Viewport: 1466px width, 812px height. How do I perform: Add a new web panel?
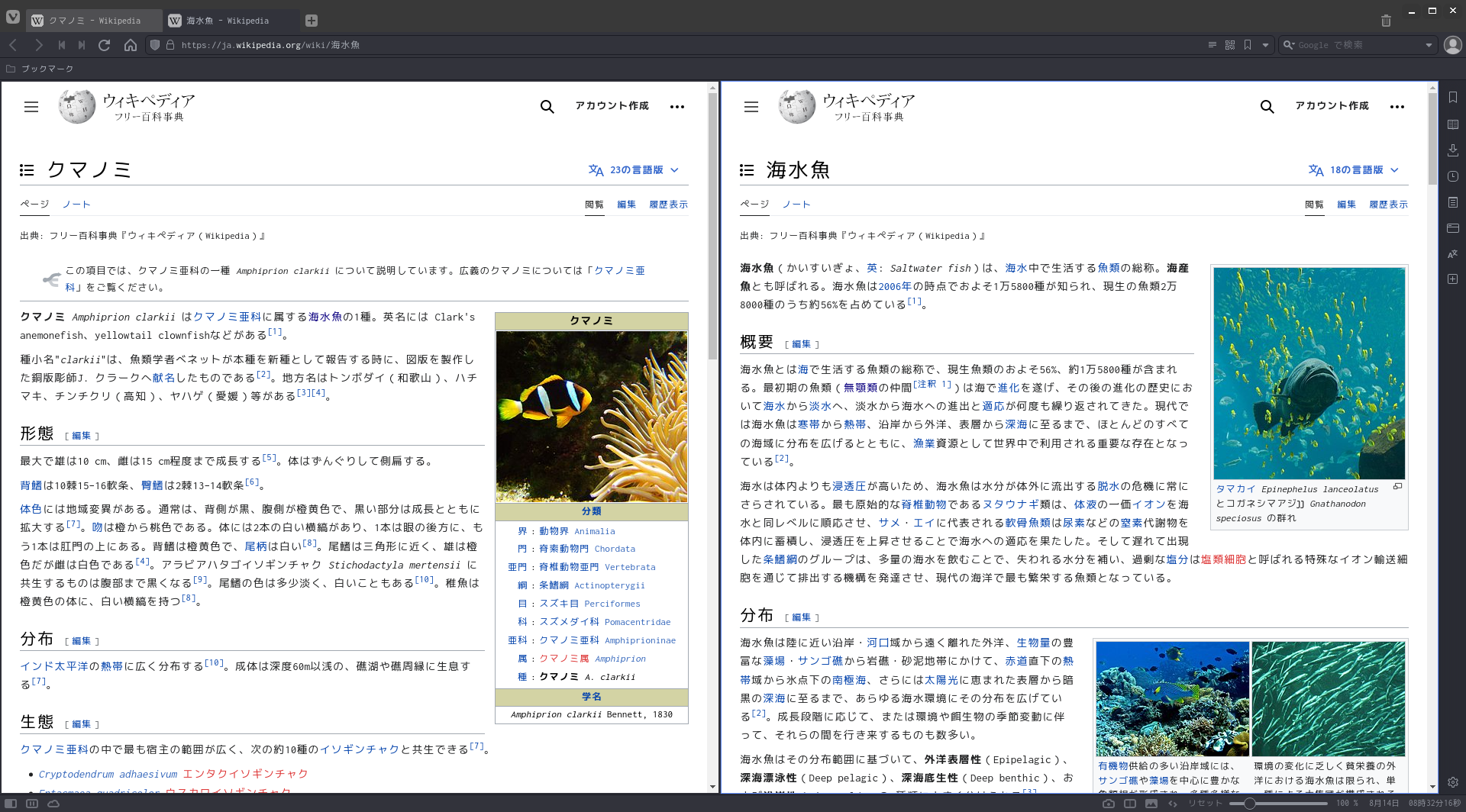pos(1454,279)
